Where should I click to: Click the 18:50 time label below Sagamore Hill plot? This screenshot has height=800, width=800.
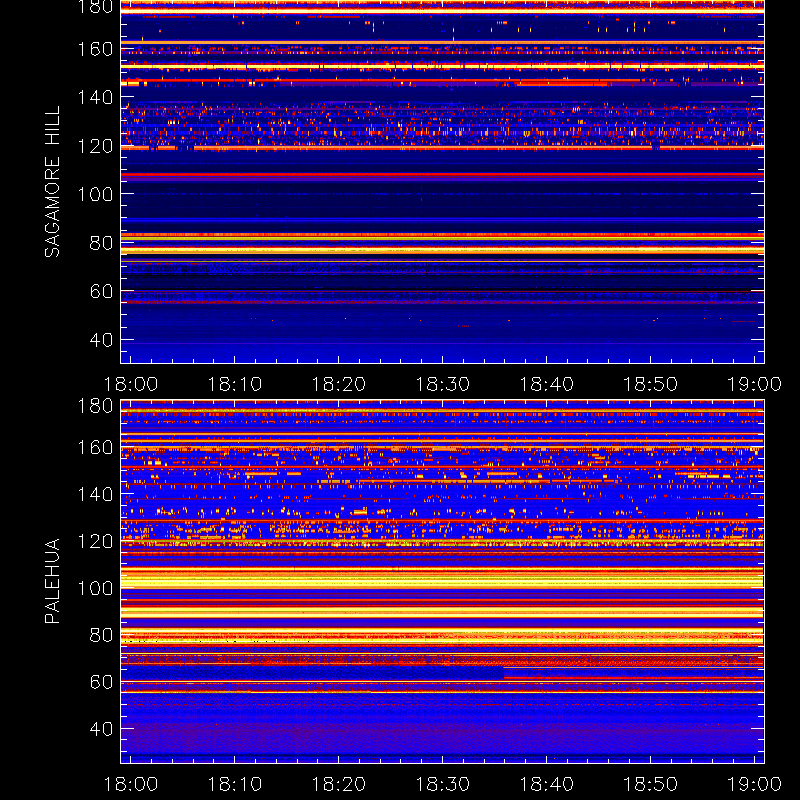point(651,384)
